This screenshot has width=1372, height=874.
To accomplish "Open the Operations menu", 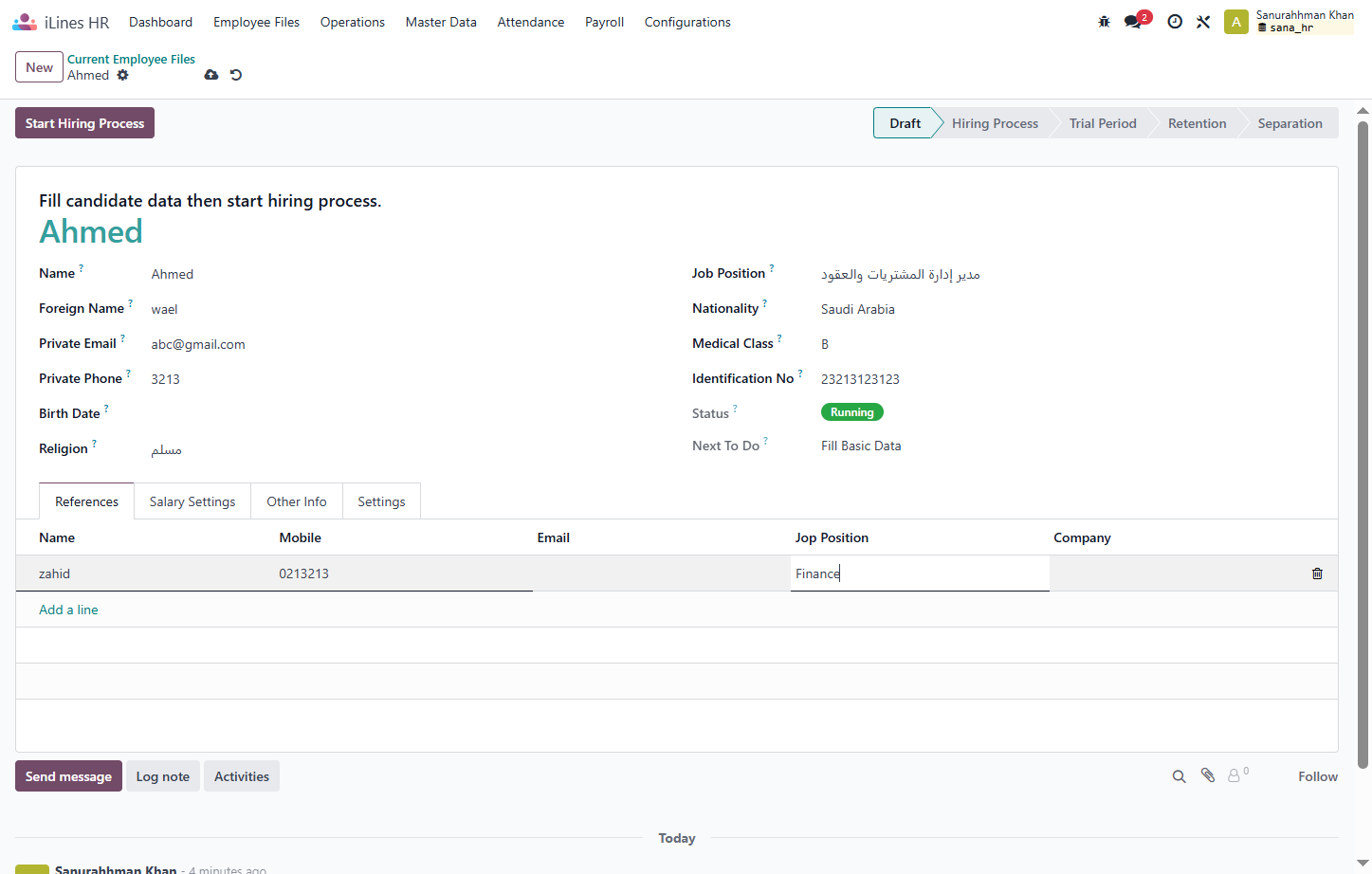I will pos(353,22).
